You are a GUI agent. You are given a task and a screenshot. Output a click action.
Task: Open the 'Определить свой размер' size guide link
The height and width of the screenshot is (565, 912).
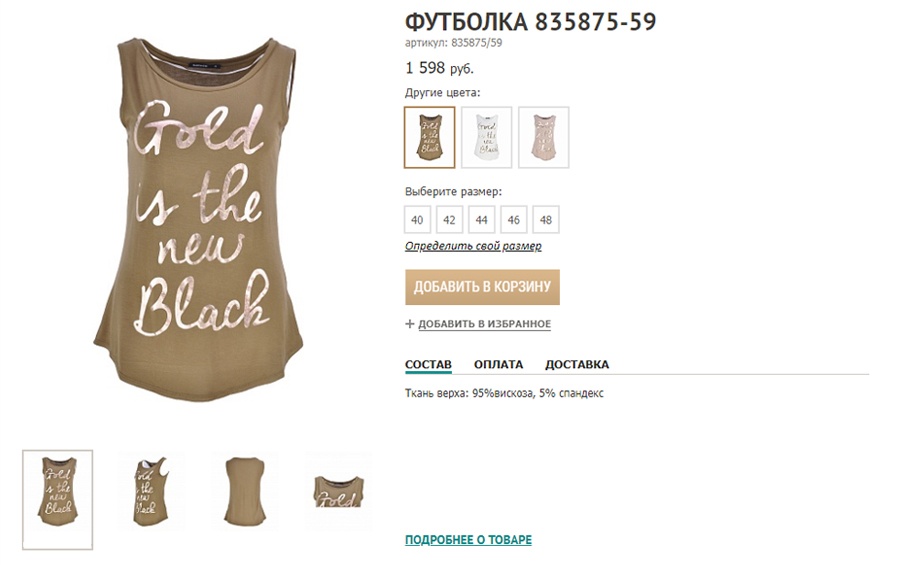(473, 246)
